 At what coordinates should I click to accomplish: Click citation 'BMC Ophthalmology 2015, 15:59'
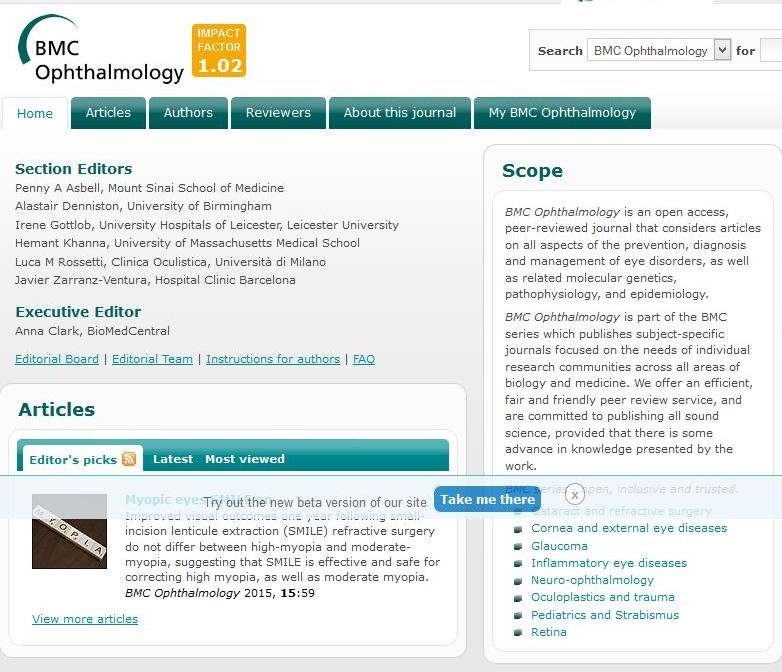(220, 593)
